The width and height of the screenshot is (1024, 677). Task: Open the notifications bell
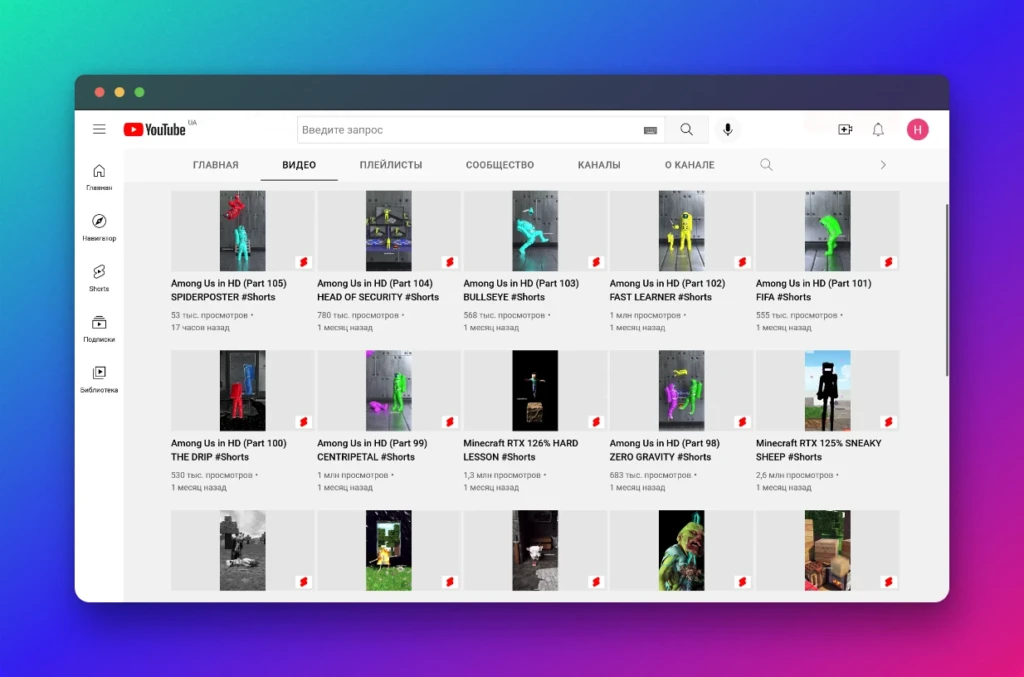pos(878,129)
